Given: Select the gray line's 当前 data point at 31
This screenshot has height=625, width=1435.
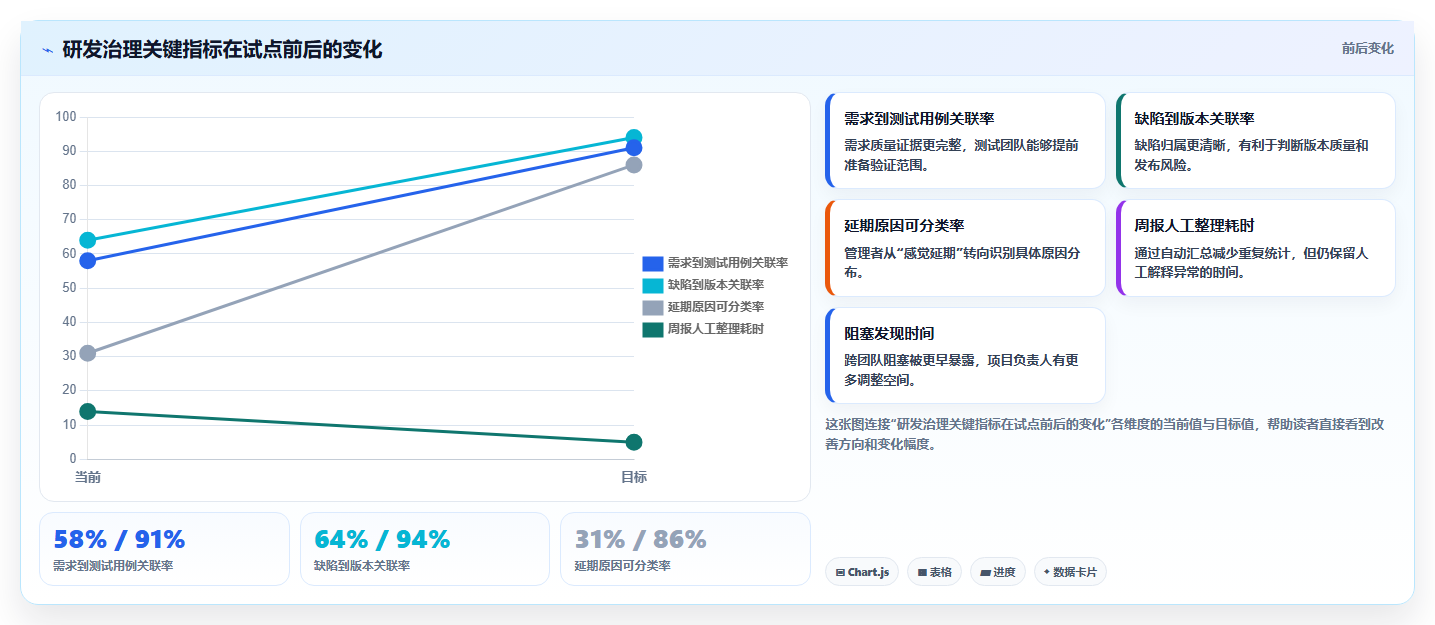Looking at the screenshot, I should 88,353.
